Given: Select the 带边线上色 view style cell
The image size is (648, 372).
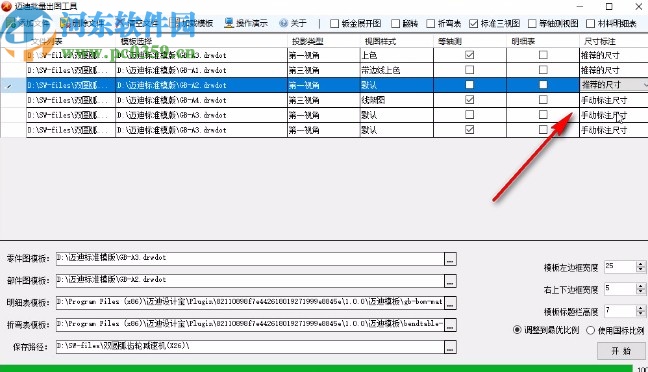Looking at the screenshot, I should coord(397,70).
